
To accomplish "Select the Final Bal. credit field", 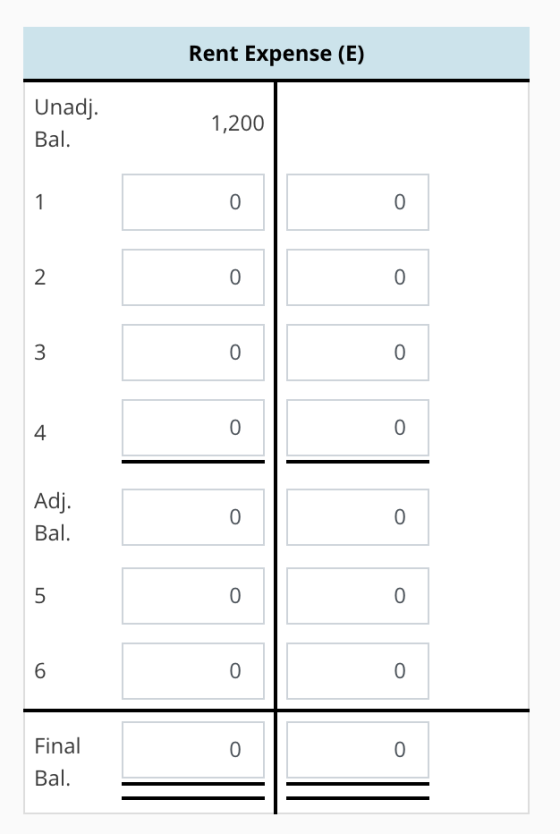I will click(357, 749).
